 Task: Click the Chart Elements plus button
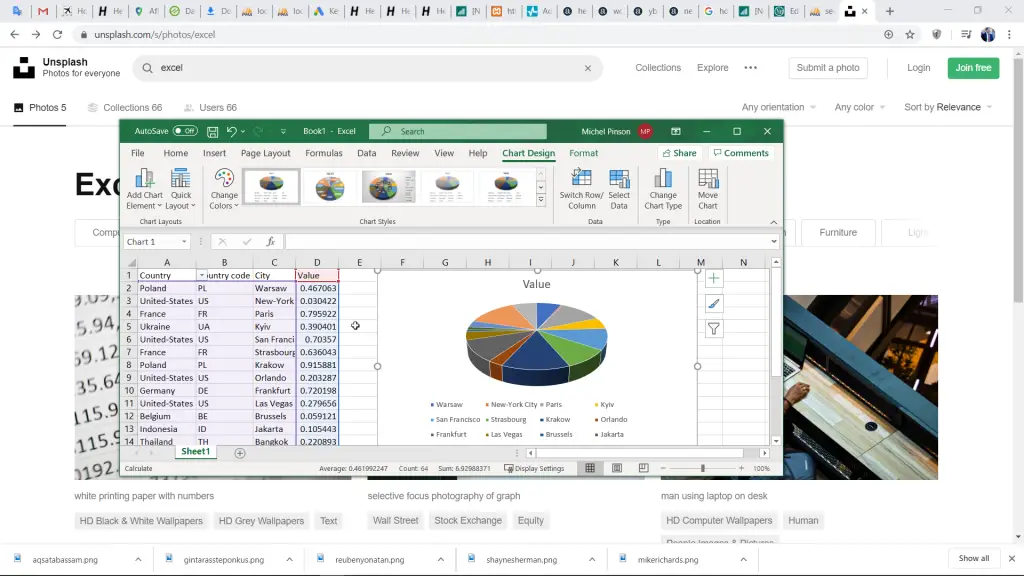(x=714, y=279)
